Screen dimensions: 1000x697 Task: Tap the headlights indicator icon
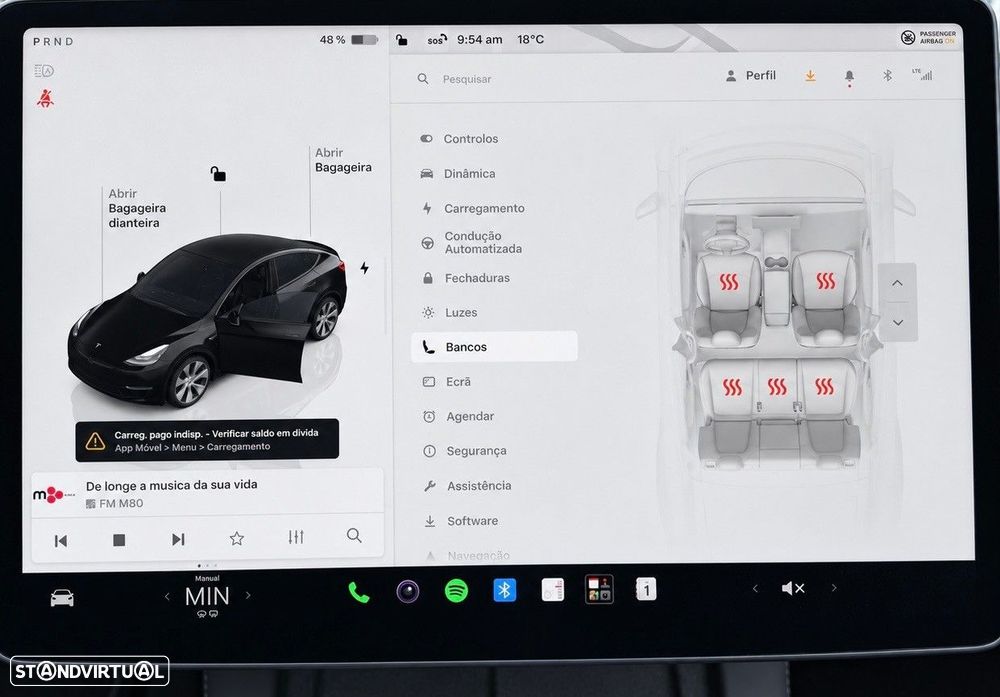tap(44, 71)
